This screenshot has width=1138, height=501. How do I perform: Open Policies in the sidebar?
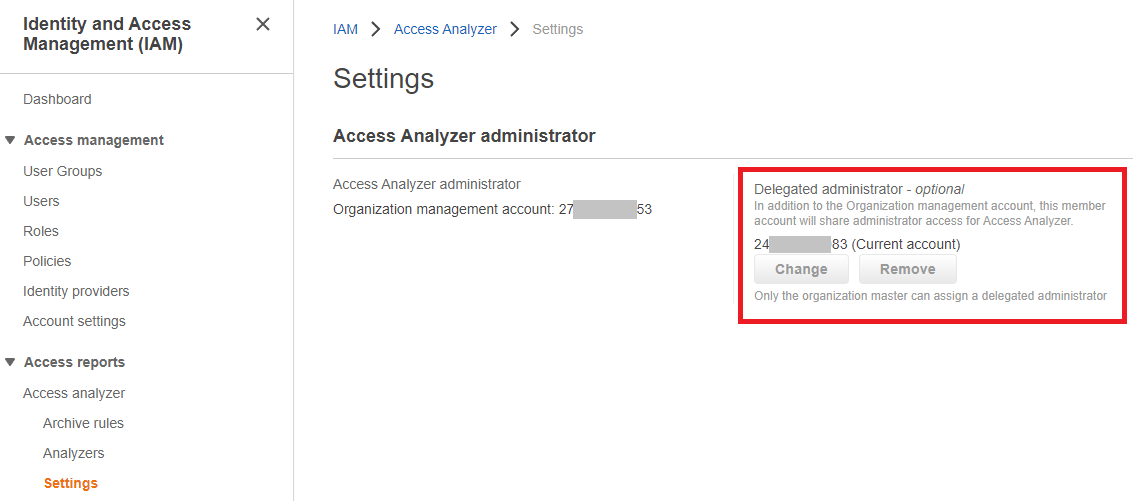[x=47, y=261]
